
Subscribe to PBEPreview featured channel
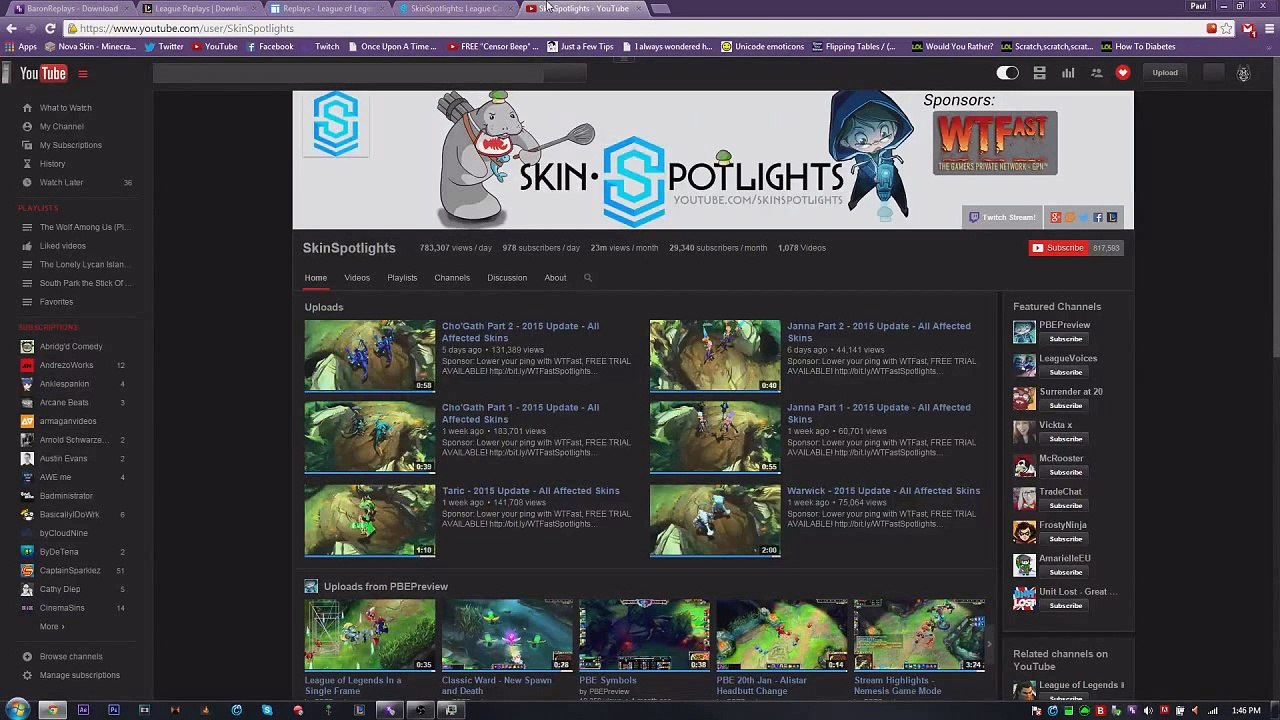click(1066, 339)
